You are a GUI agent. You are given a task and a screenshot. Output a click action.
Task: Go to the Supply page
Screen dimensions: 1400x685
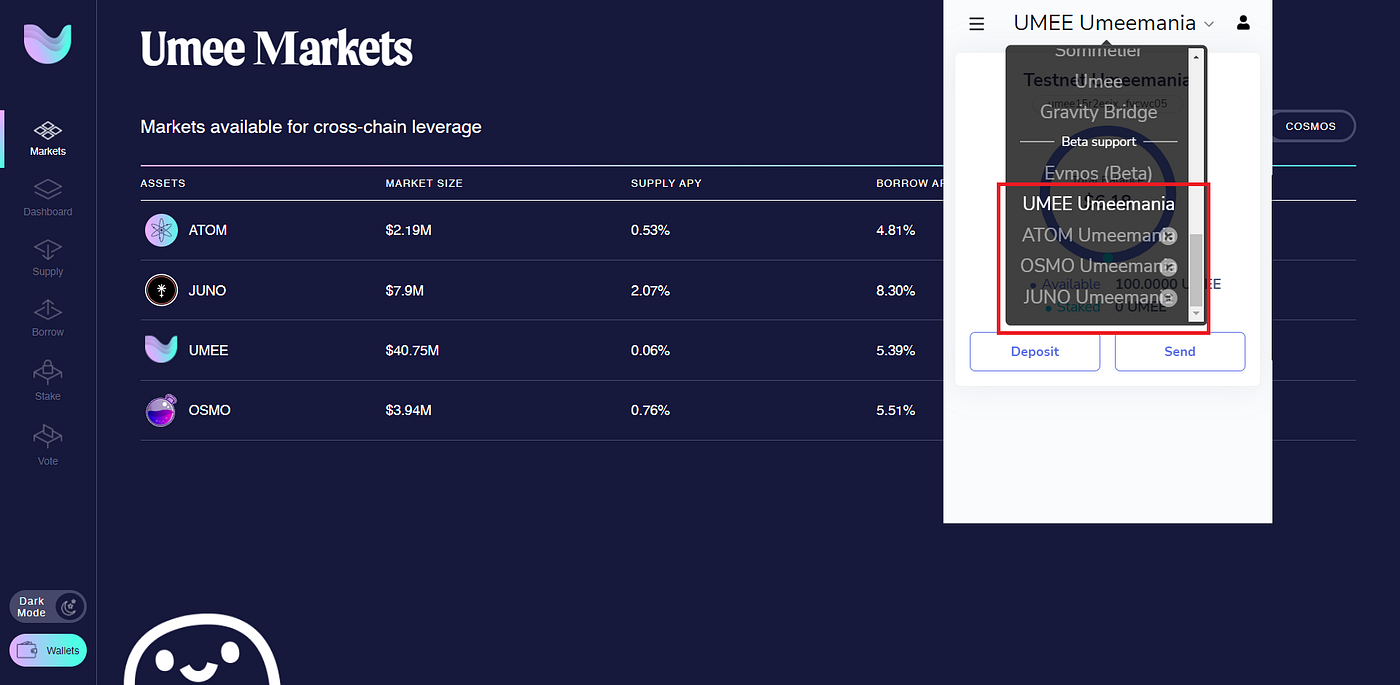[x=48, y=258]
